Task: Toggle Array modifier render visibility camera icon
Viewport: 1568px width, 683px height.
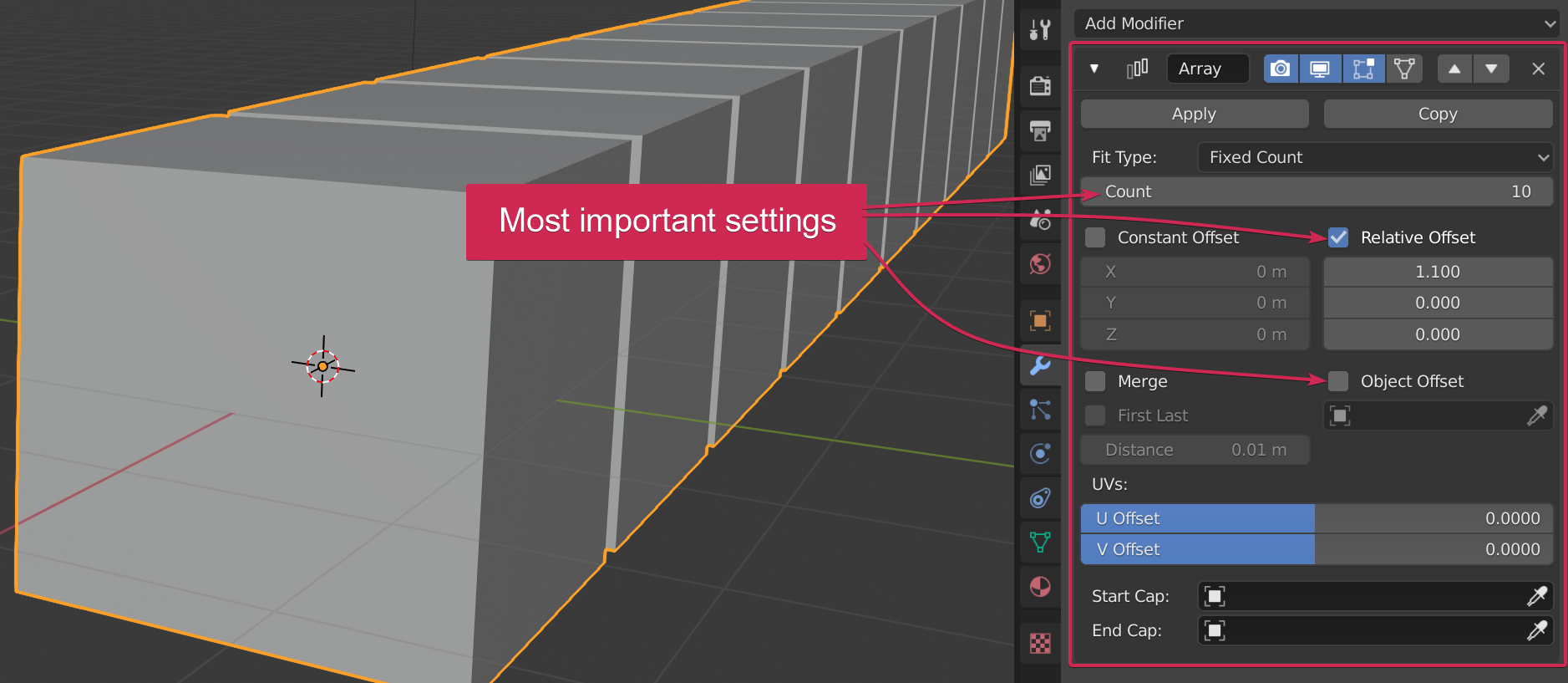Action: 1281,69
